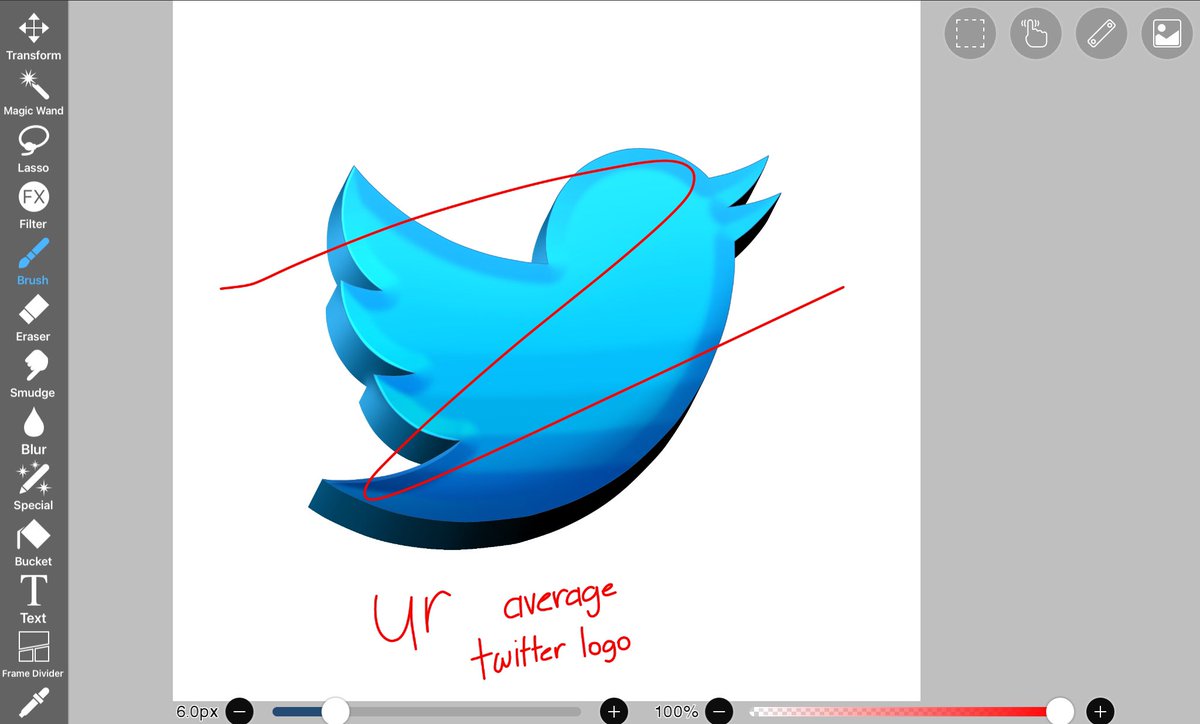Select the Magic Wand tool
Viewport: 1200px width, 724px height.
click(34, 92)
